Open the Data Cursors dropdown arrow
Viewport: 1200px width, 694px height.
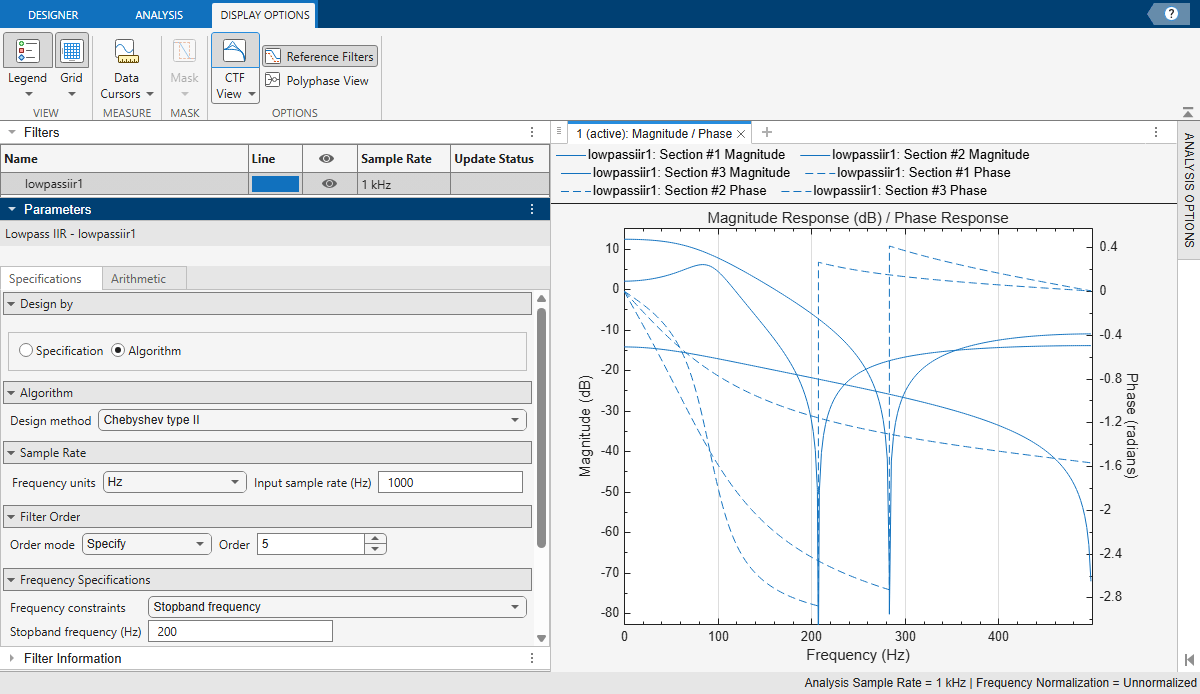149,94
